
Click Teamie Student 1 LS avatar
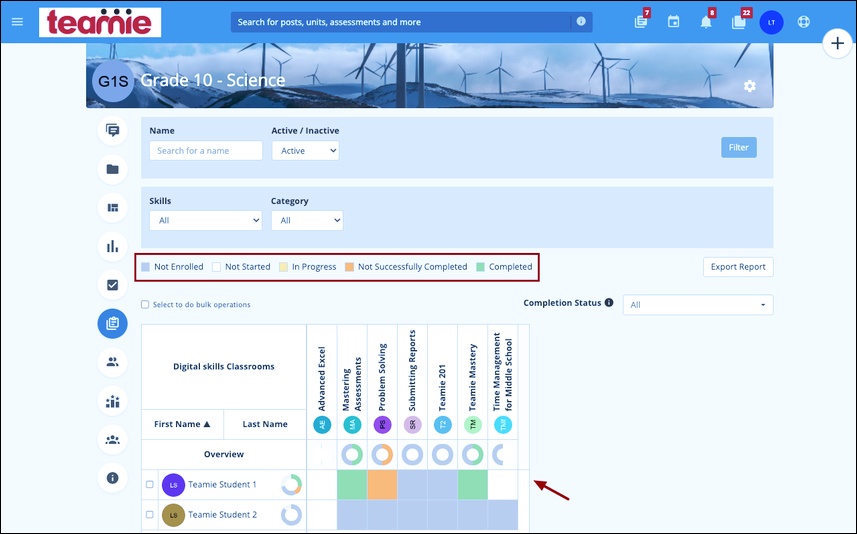pyautogui.click(x=174, y=485)
